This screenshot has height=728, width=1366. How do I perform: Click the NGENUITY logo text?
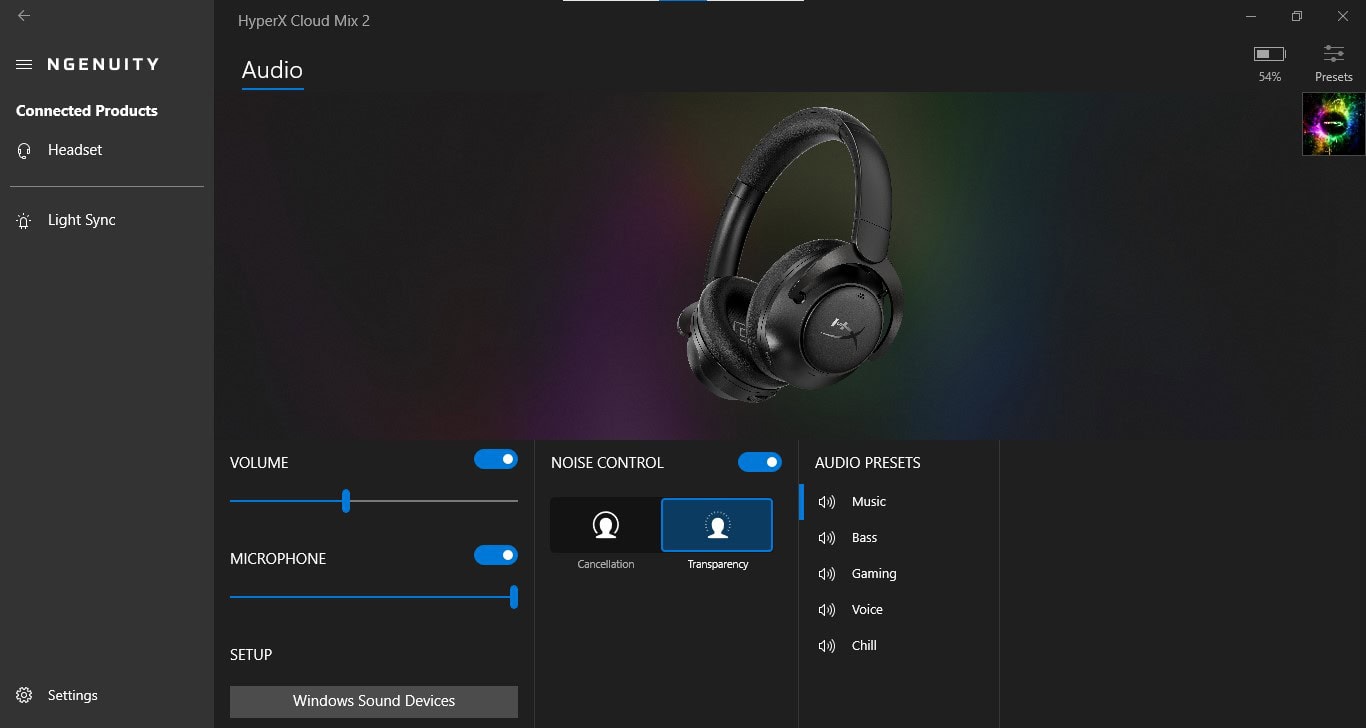point(103,64)
